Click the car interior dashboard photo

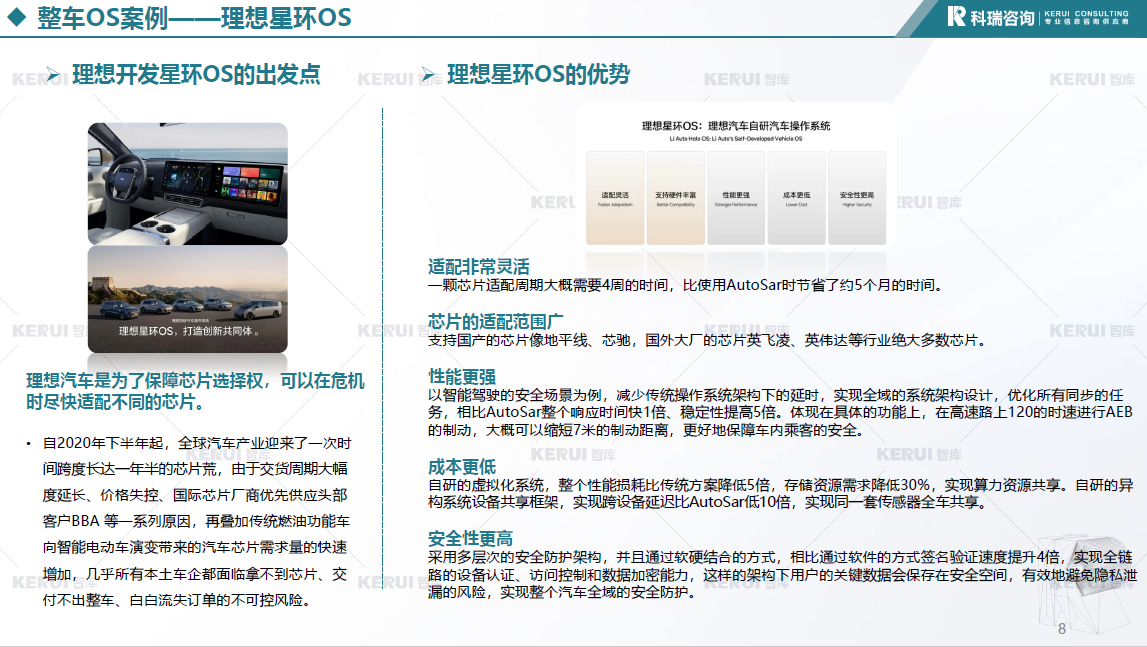(x=188, y=184)
